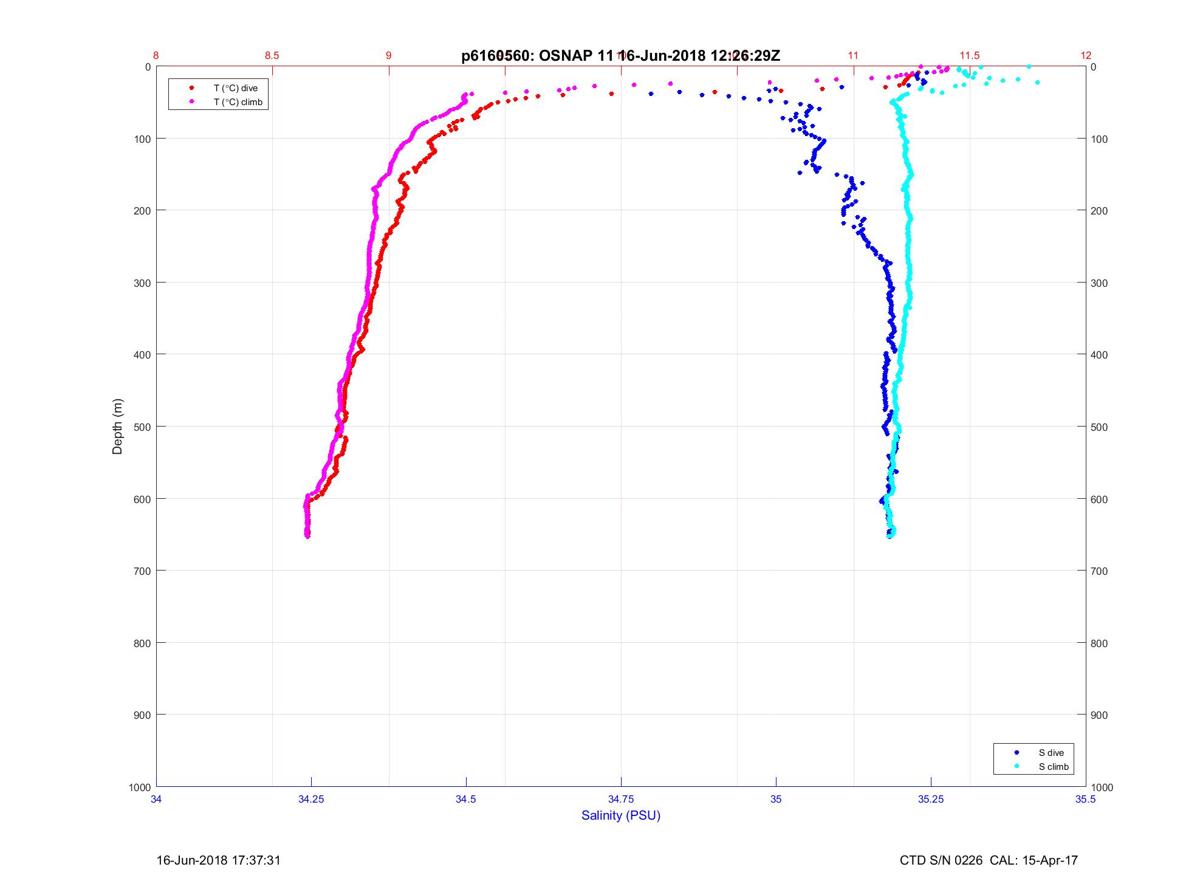Click the temperature legend box
The width and height of the screenshot is (1200, 885).
point(218,95)
